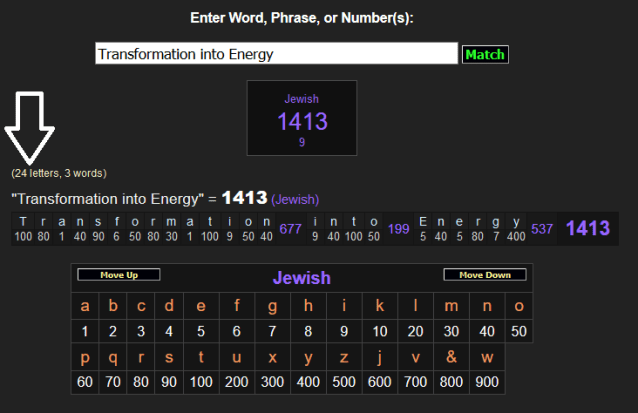Click the 'into' word sum 199

tap(398, 229)
